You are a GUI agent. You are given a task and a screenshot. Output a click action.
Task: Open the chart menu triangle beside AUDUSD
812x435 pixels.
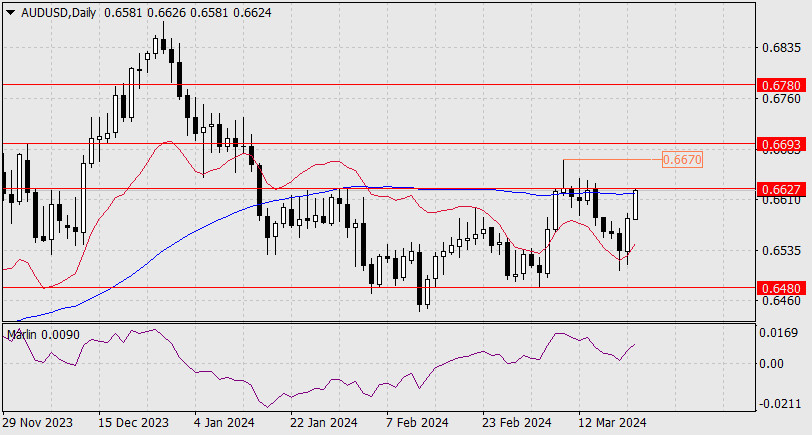11,13
